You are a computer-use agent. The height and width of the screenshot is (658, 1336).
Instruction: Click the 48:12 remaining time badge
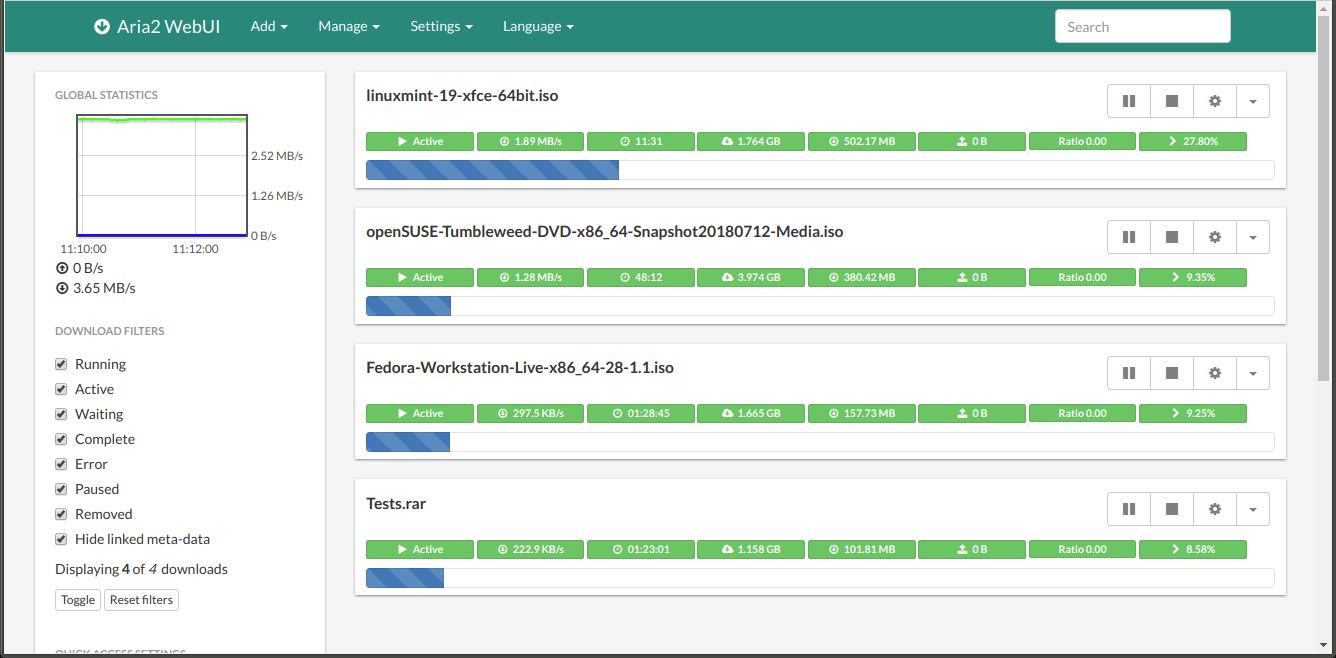[640, 277]
